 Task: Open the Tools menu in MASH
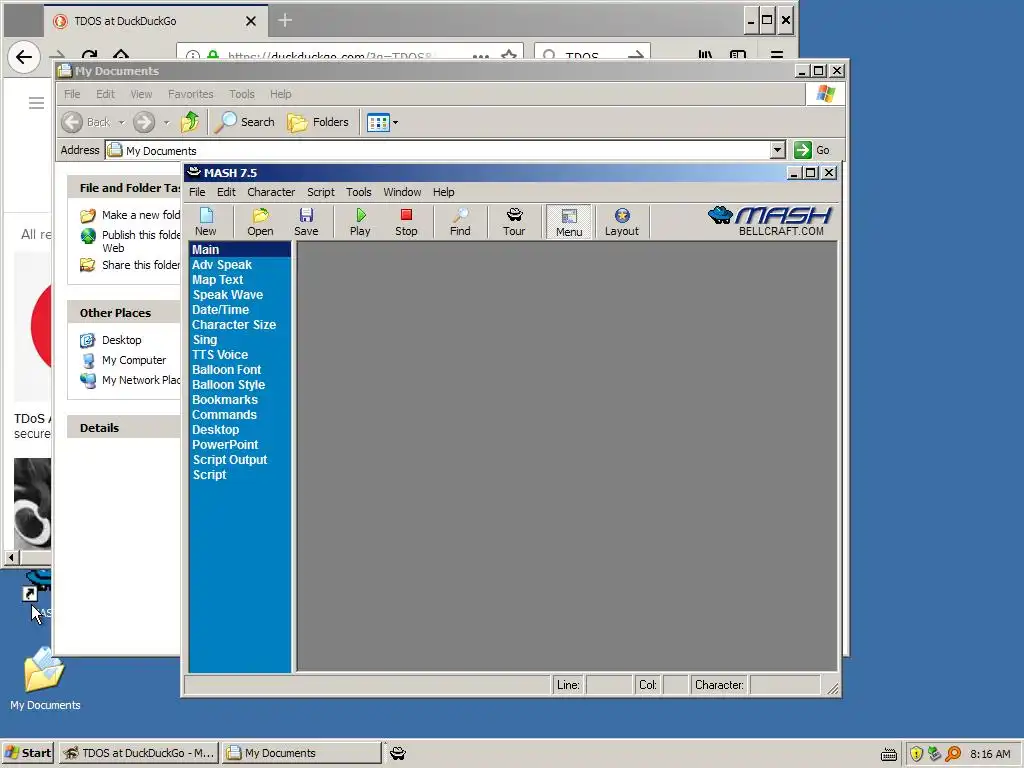click(359, 192)
